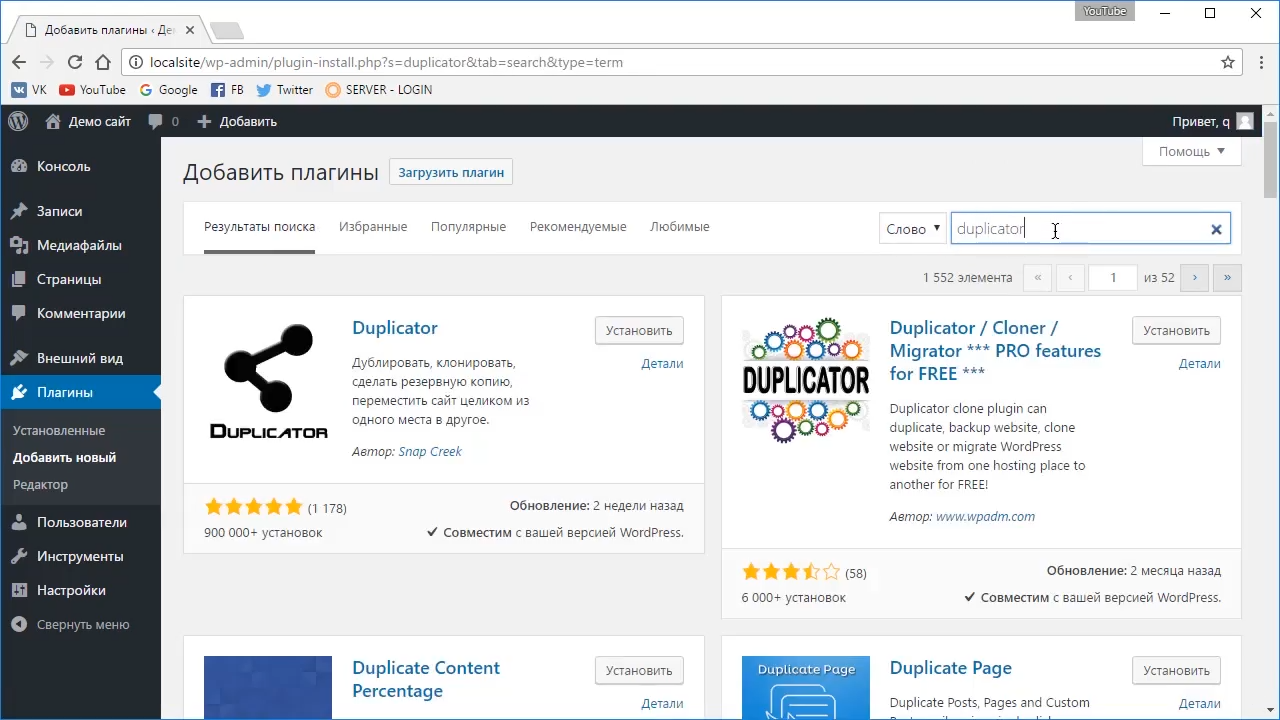
Task: Open Настройки in the admin sidebar
Action: pyautogui.click(x=71, y=590)
